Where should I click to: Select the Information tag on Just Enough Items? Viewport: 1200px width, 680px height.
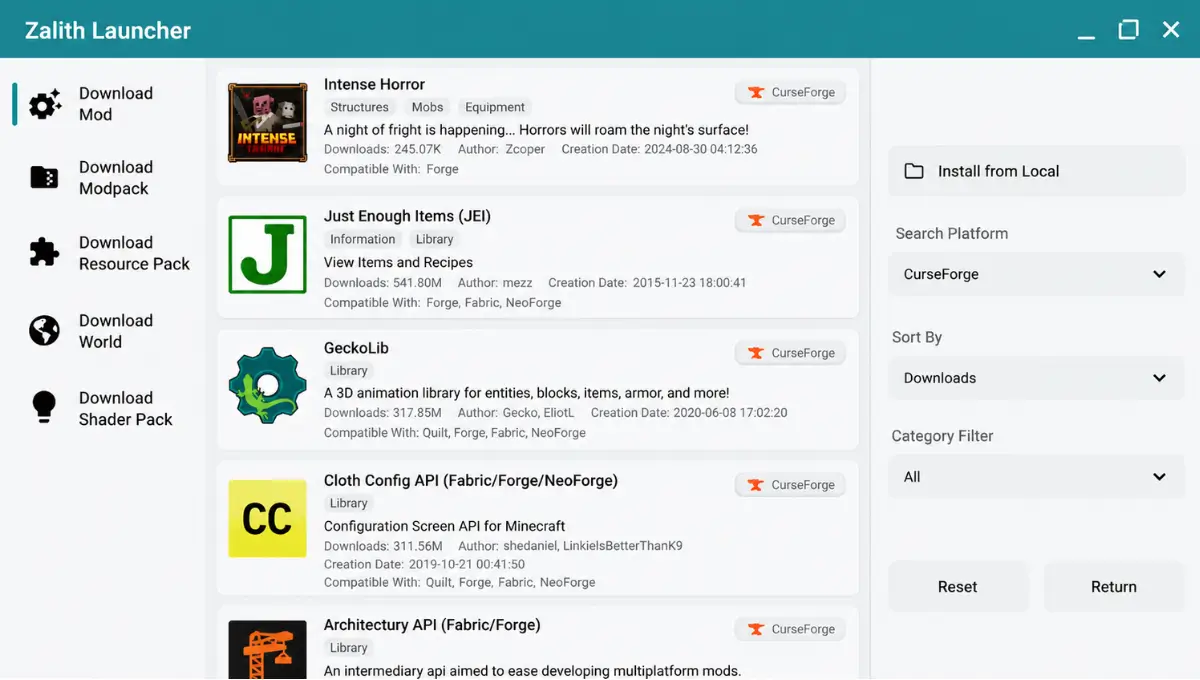tap(362, 239)
